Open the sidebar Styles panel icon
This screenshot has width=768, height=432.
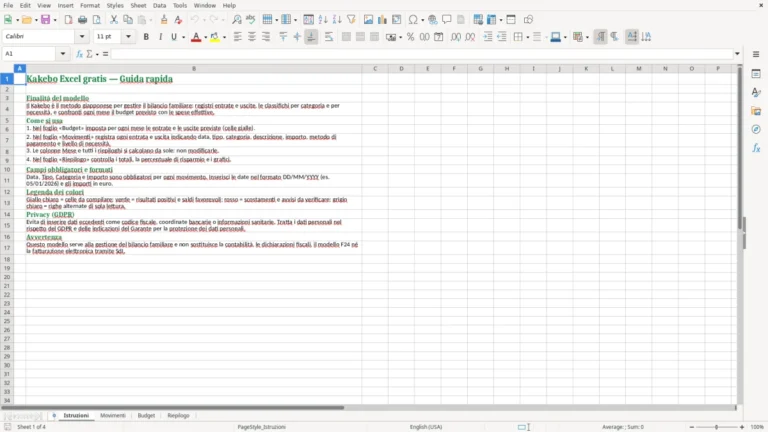pos(756,92)
